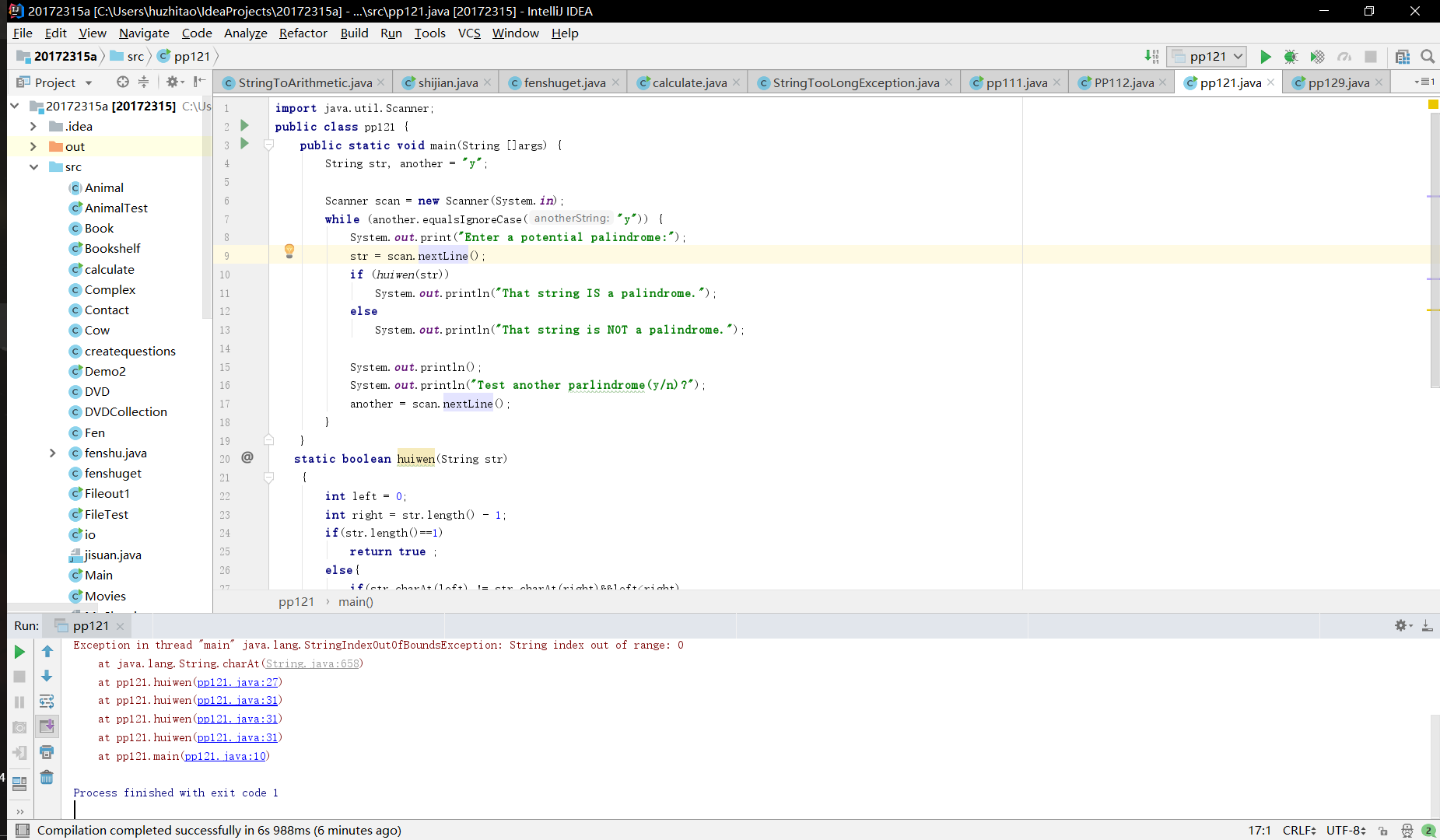
Task: Switch to StringToArithmetic.java tab
Action: (x=304, y=82)
